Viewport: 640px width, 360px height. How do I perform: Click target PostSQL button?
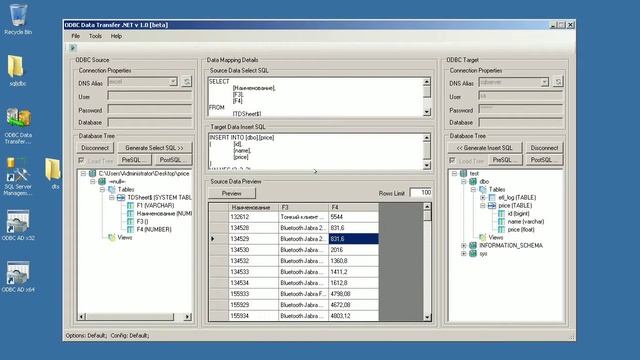pyautogui.click(x=544, y=160)
